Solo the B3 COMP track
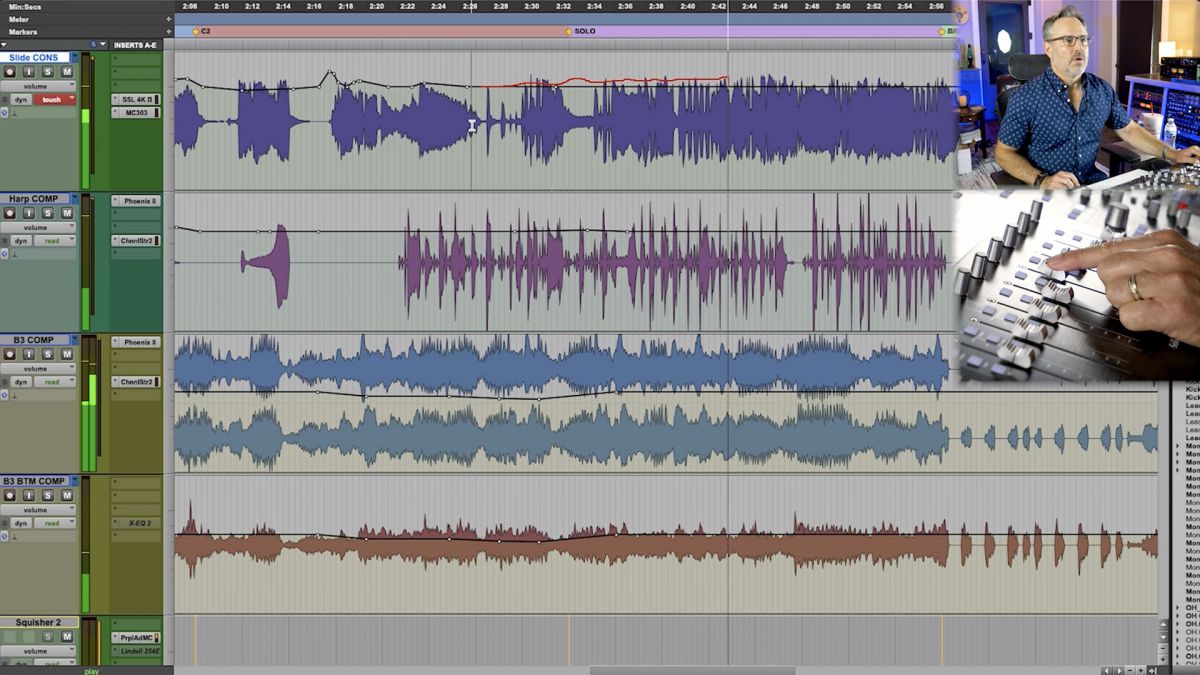 (48, 353)
